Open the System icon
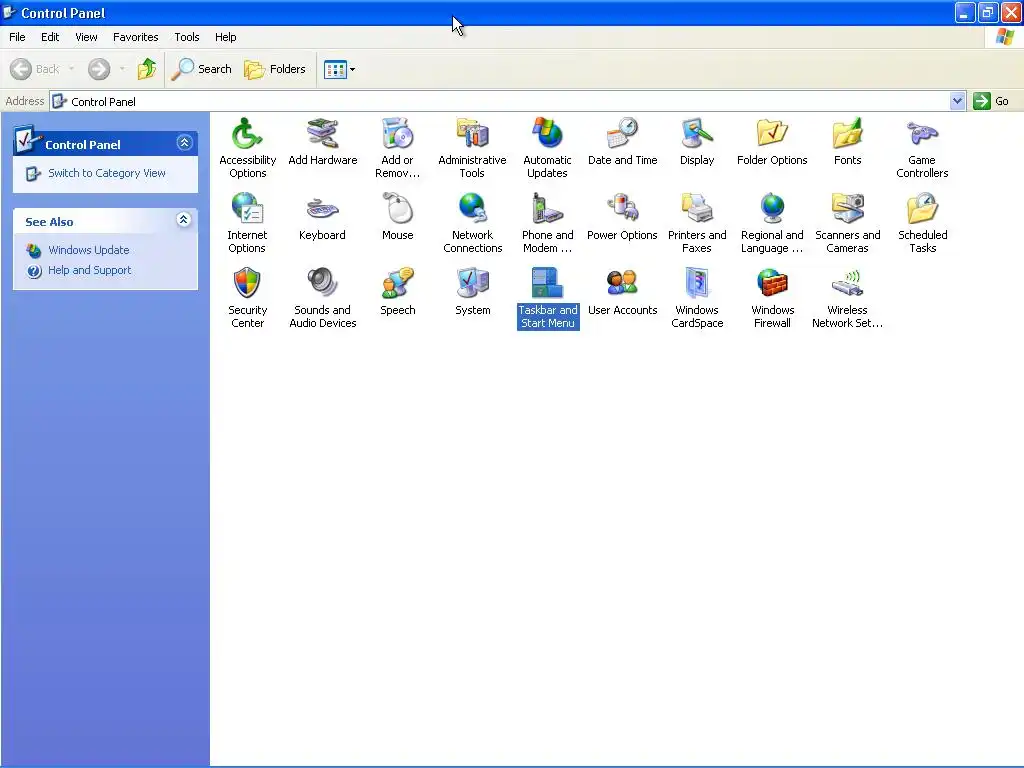 [472, 292]
